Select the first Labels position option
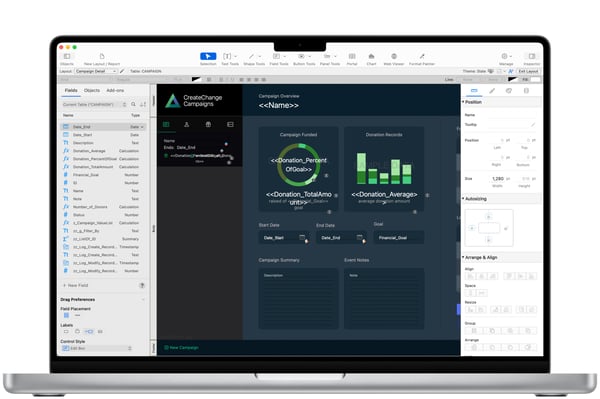This screenshot has height=399, width=600. (x=66, y=331)
